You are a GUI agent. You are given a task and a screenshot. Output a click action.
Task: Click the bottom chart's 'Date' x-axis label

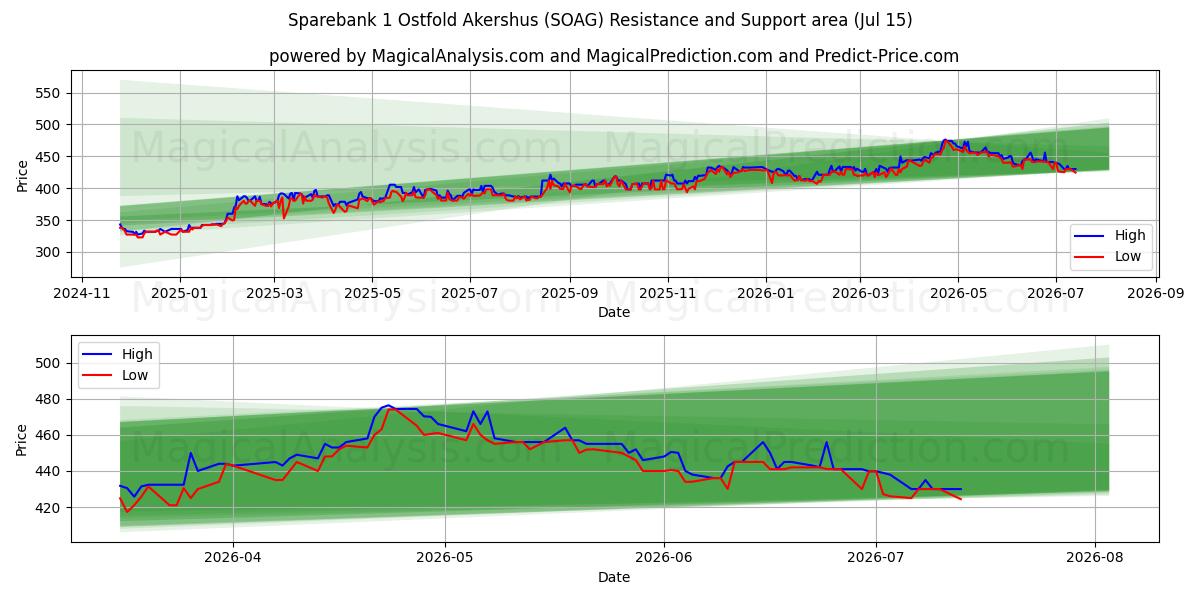tap(614, 577)
